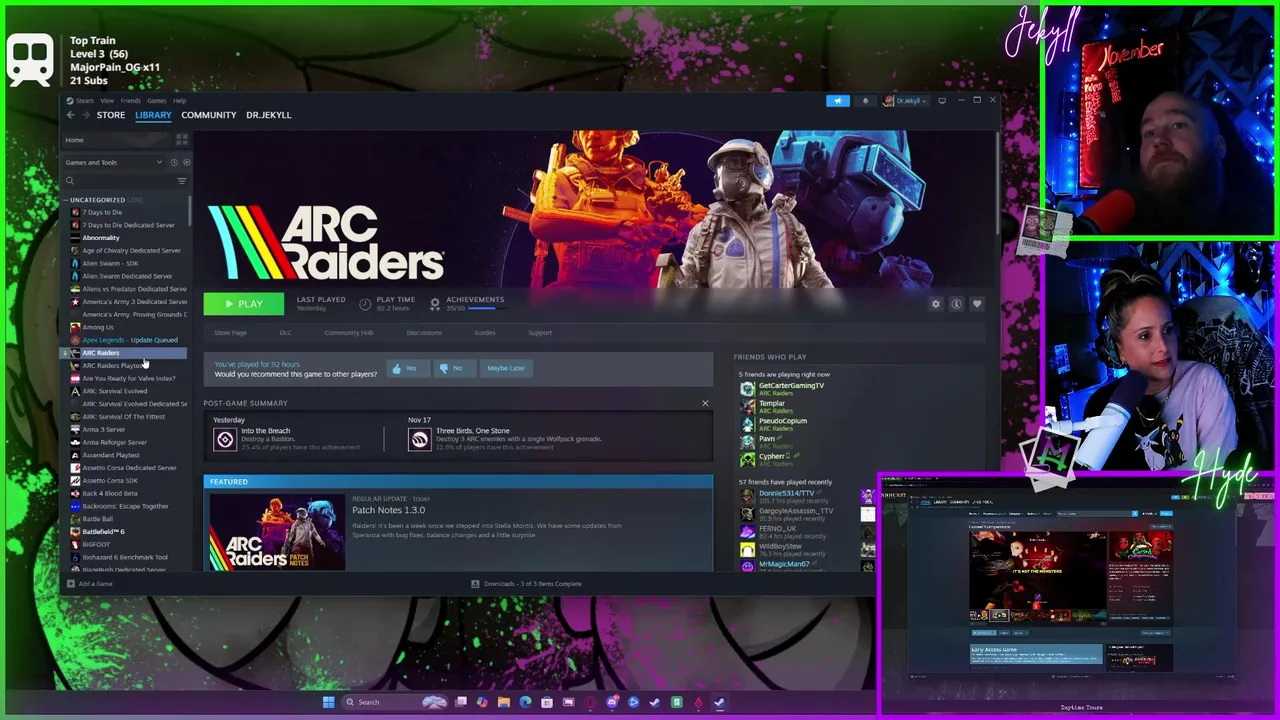Open Patch Notes 1.3.0 news article
Image resolution: width=1280 pixels, height=720 pixels.
point(388,510)
